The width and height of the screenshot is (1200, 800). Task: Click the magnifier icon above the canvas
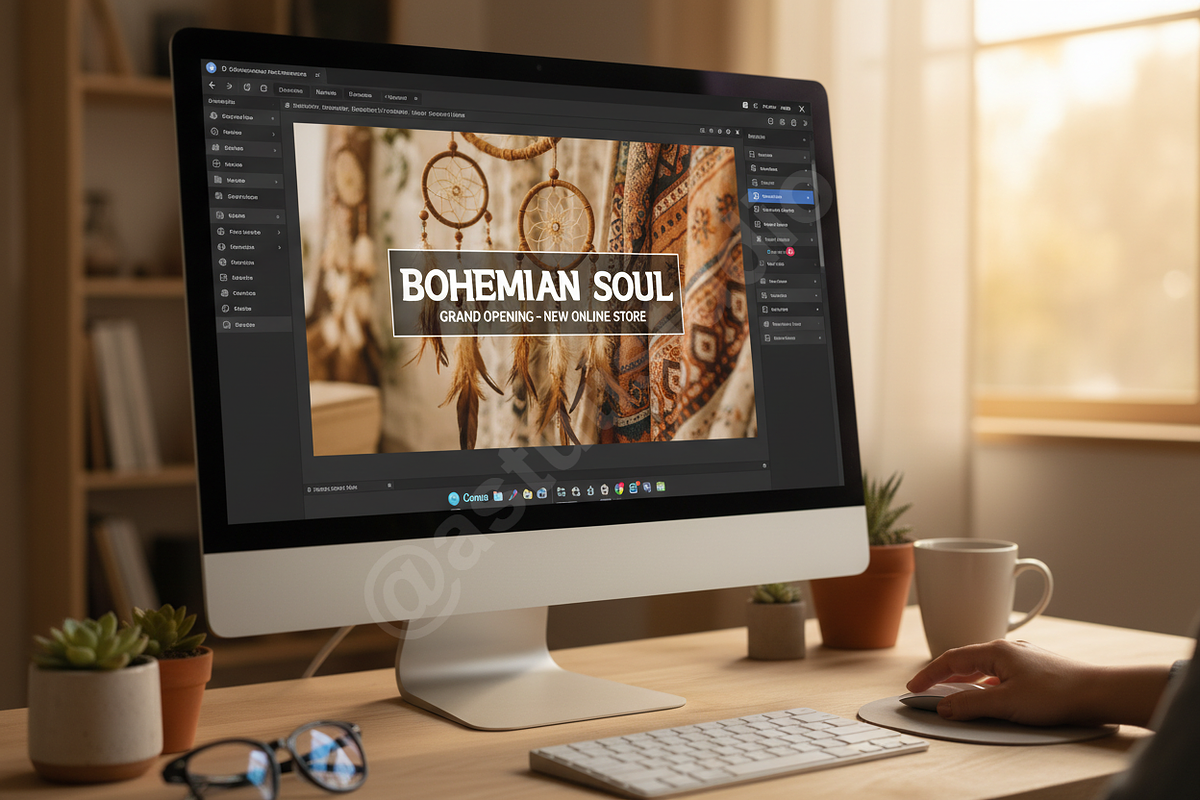coord(702,131)
